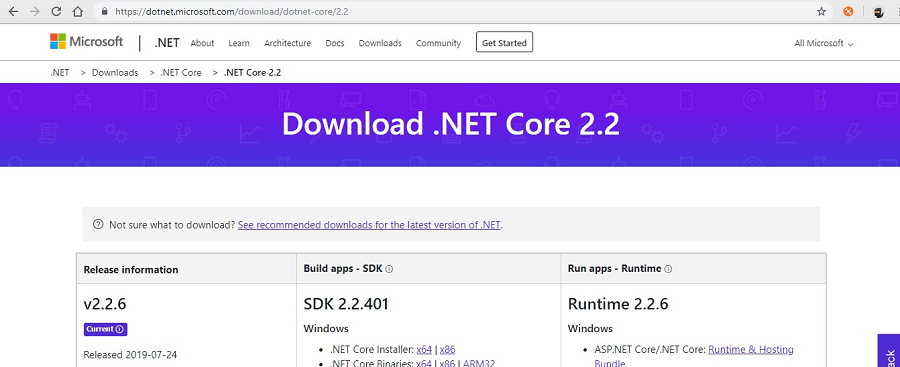Click info icon beside Build apps - SDK
900x367 pixels.
(x=389, y=269)
